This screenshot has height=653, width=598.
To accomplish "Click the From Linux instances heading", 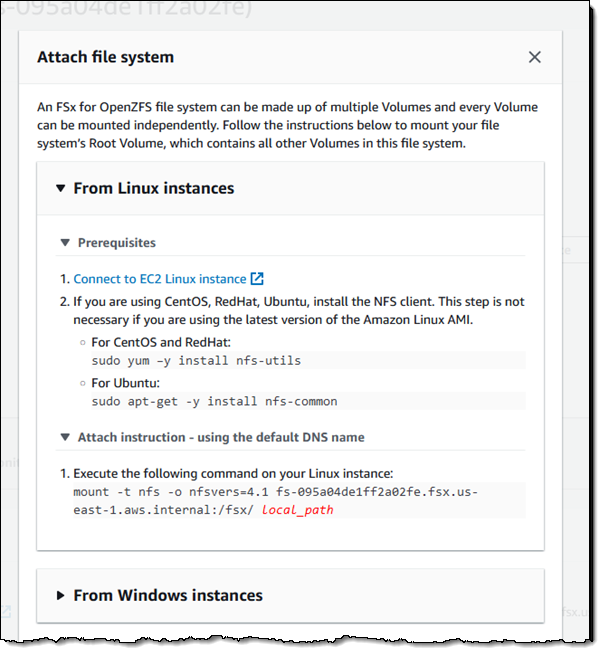I will coord(154,188).
